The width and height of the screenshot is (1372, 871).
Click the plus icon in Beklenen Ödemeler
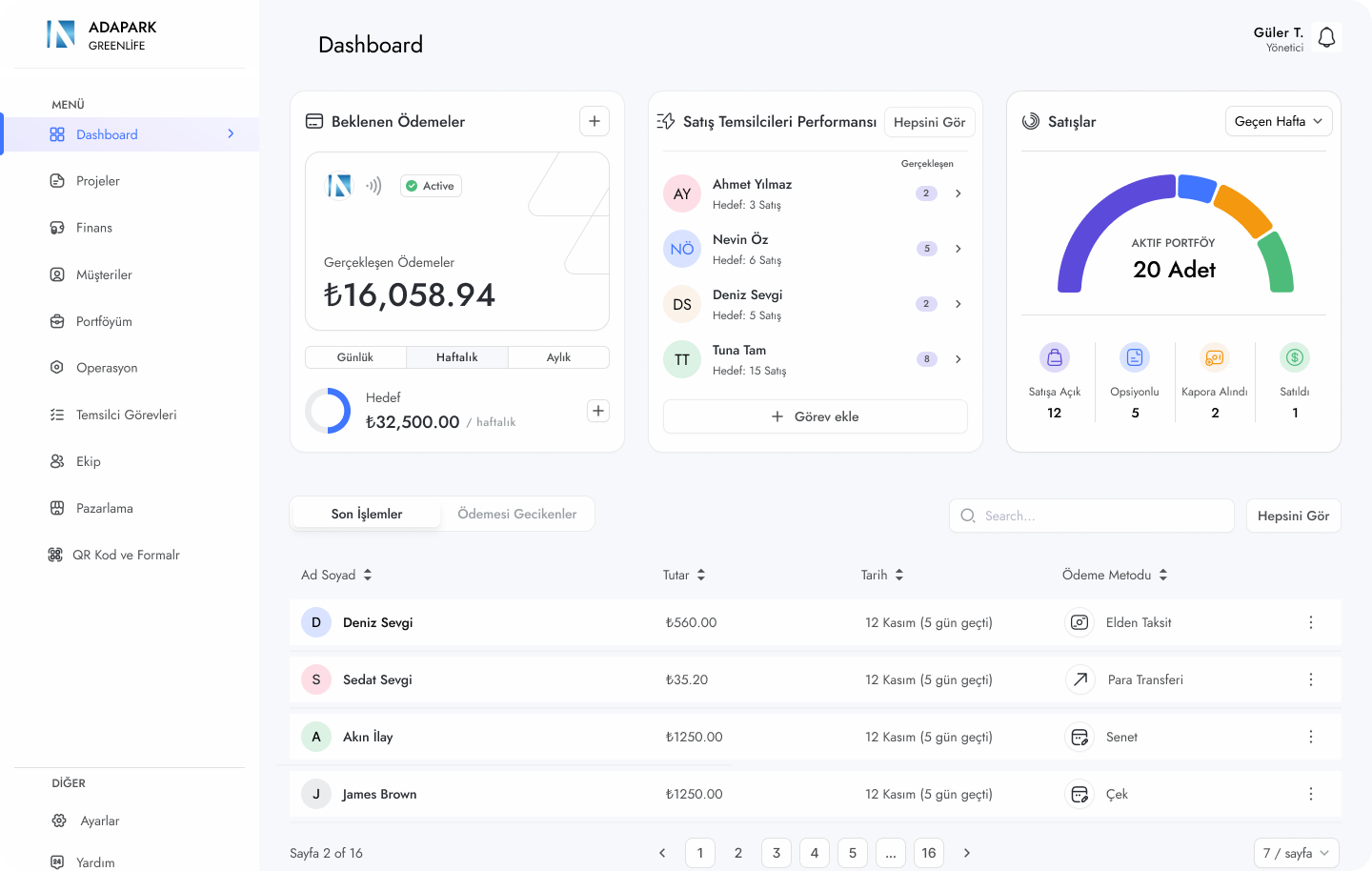[594, 121]
